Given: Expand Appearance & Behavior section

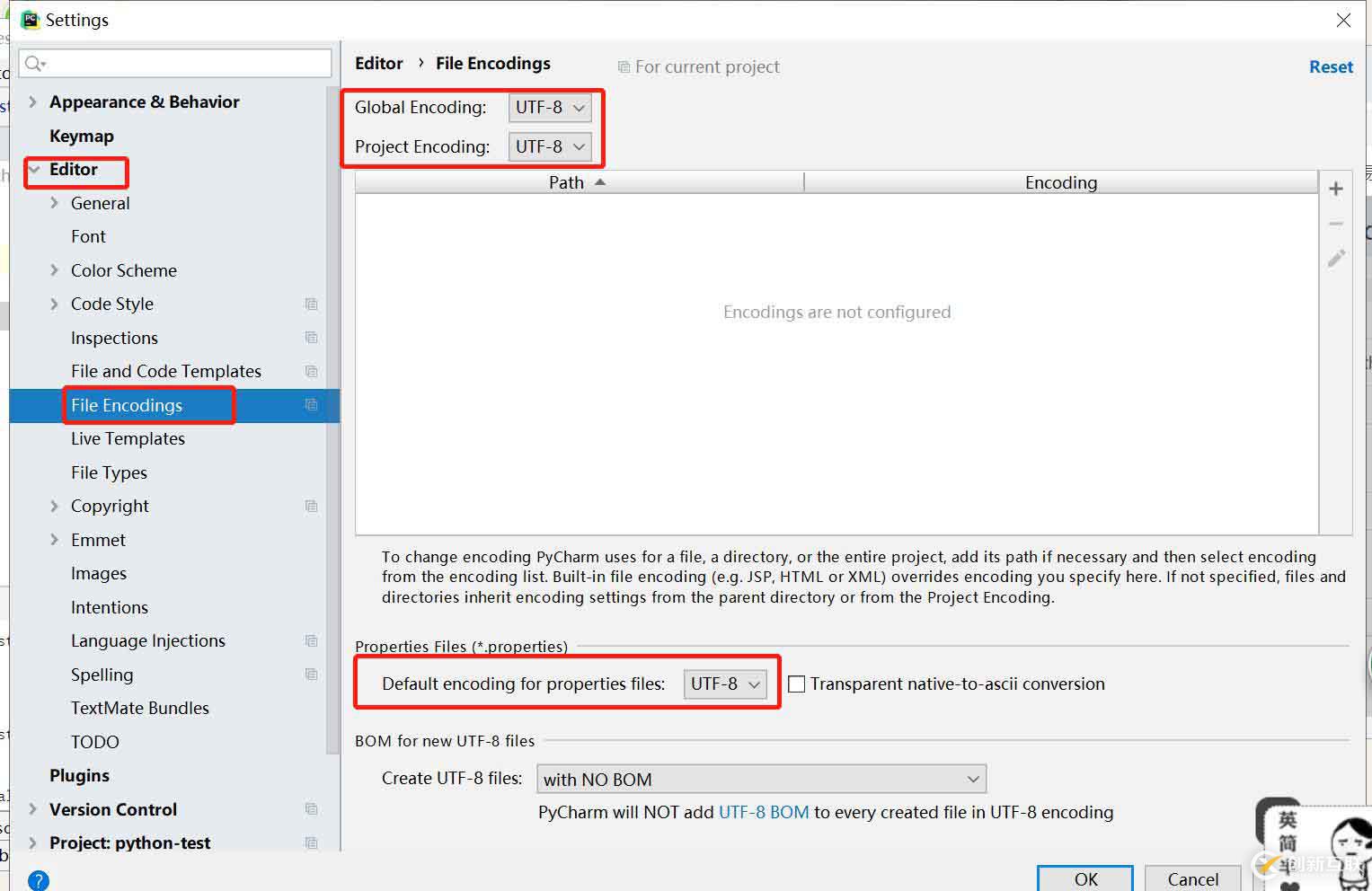Looking at the screenshot, I should point(33,101).
